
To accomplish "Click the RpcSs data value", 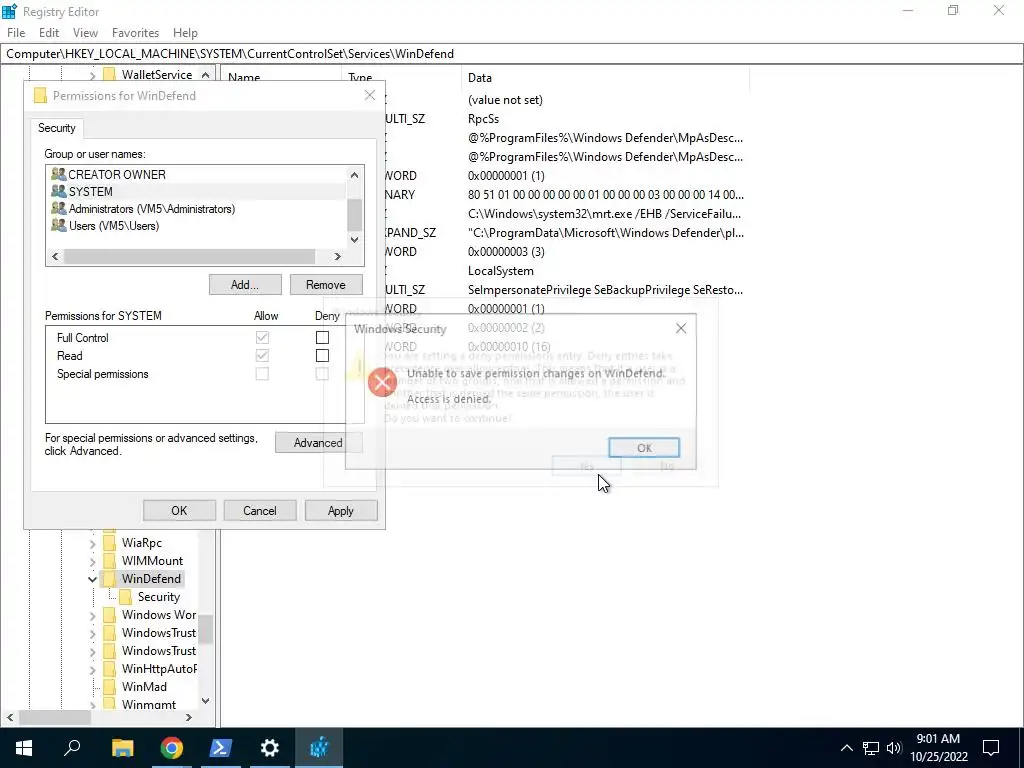I will tap(483, 119).
